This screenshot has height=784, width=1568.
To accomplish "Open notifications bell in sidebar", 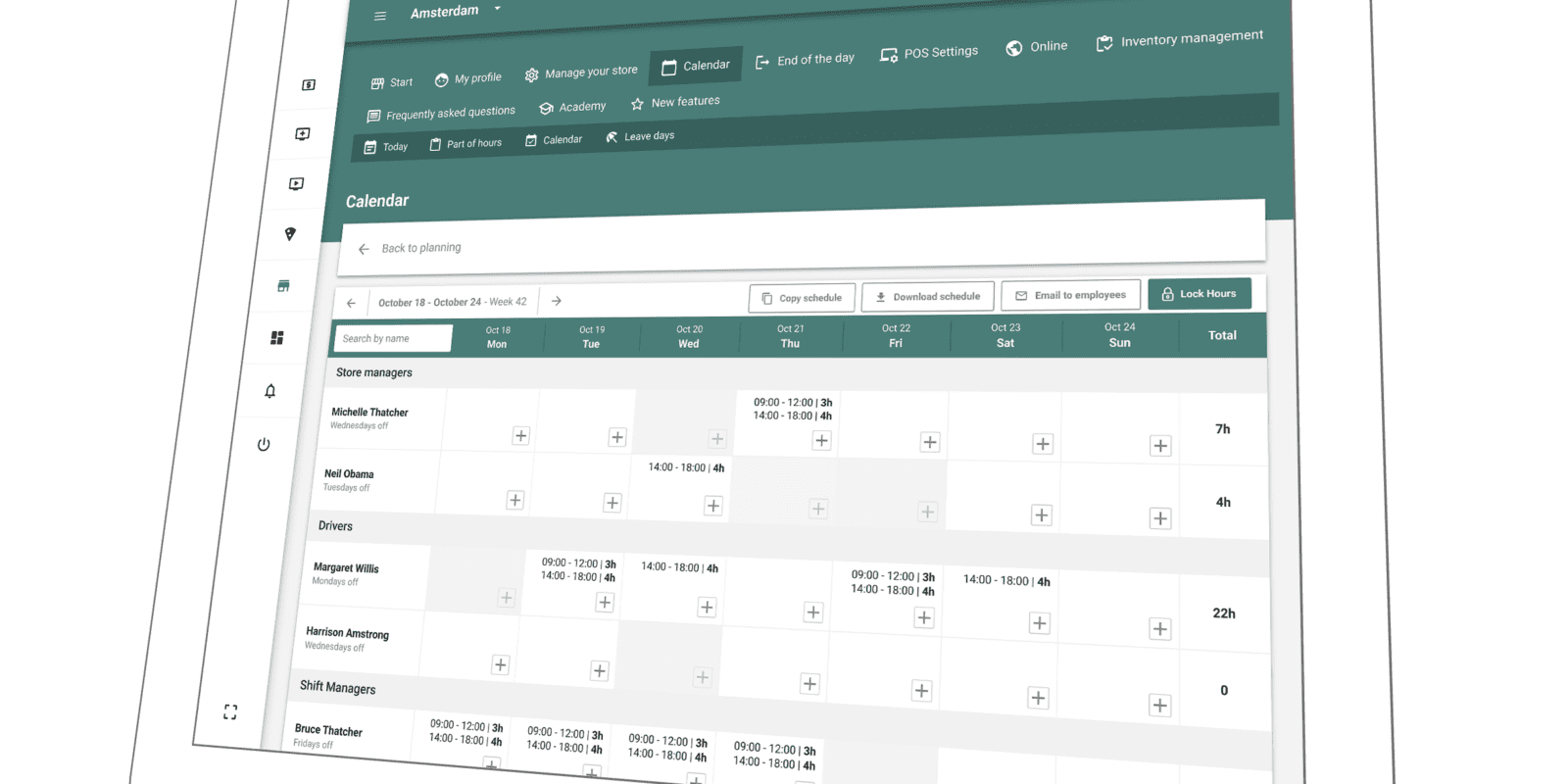I will 270,391.
